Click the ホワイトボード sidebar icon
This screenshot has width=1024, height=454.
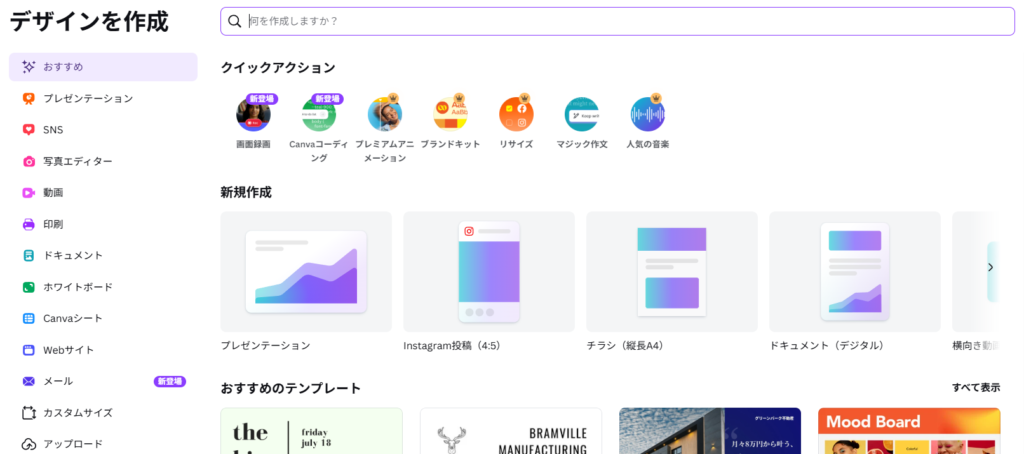point(28,287)
